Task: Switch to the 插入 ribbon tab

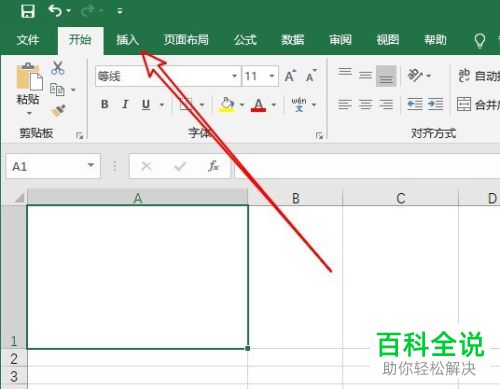Action: (128, 40)
